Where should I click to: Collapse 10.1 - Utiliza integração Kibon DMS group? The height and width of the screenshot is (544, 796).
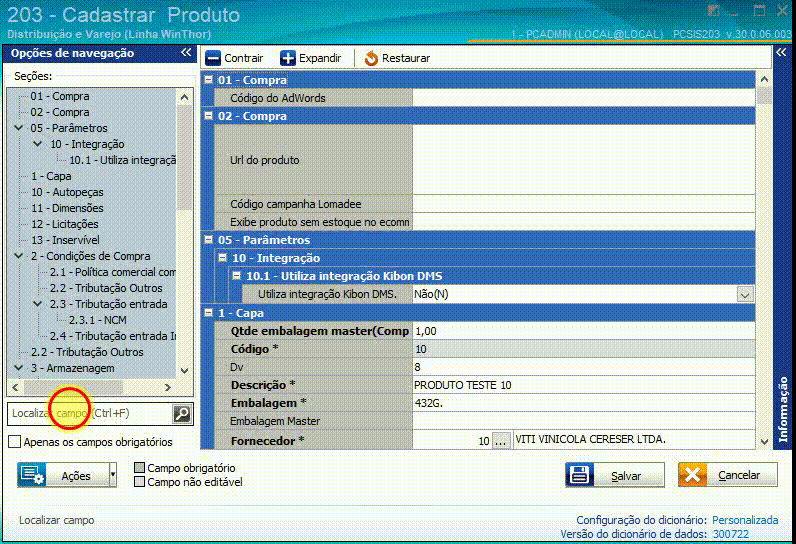pyautogui.click(x=237, y=276)
